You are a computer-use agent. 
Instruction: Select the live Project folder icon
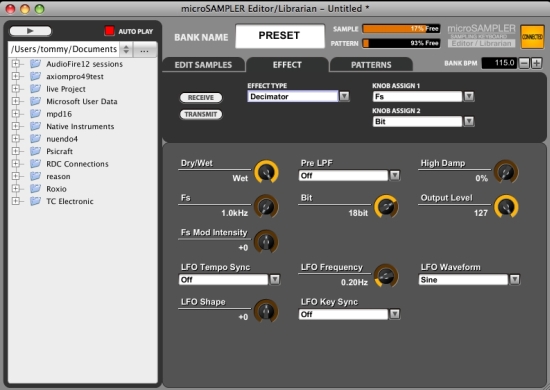pos(35,88)
